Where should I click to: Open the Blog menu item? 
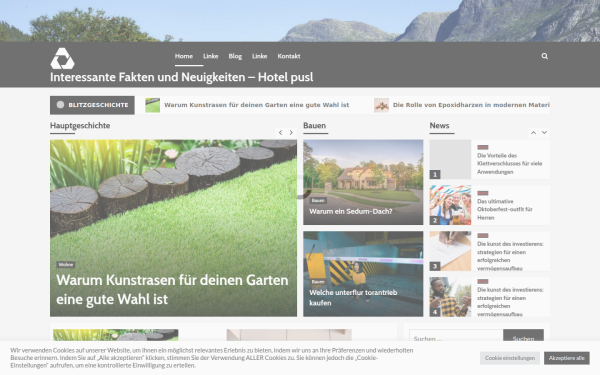pyautogui.click(x=235, y=56)
